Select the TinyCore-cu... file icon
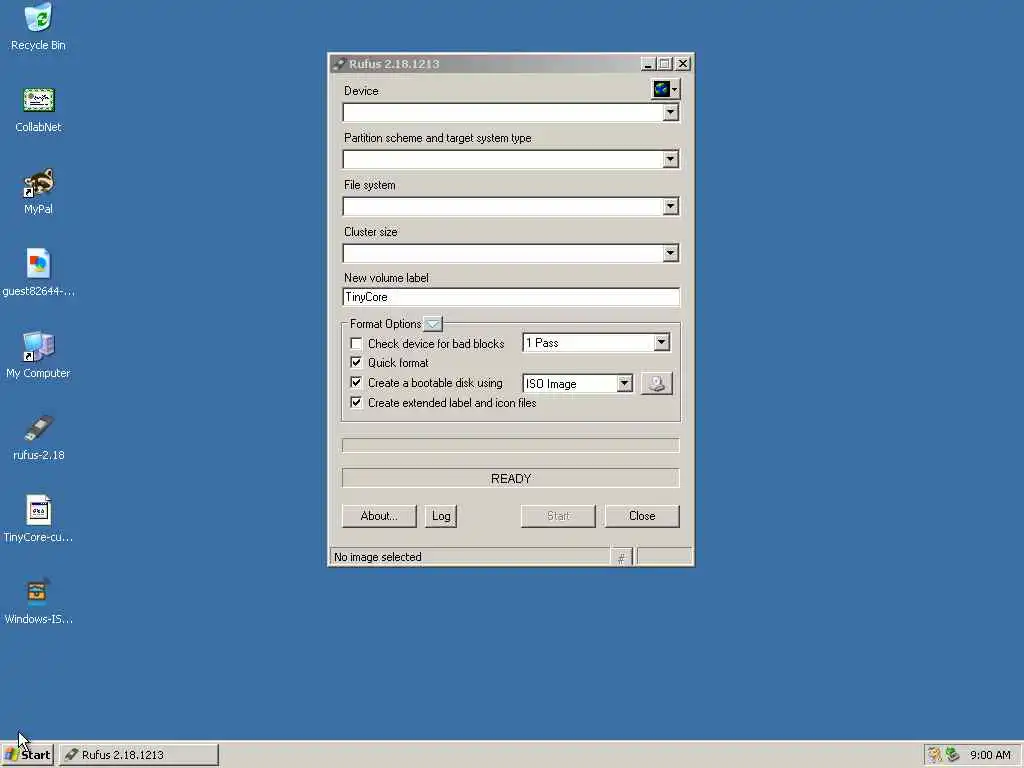1024x768 pixels. click(38, 519)
